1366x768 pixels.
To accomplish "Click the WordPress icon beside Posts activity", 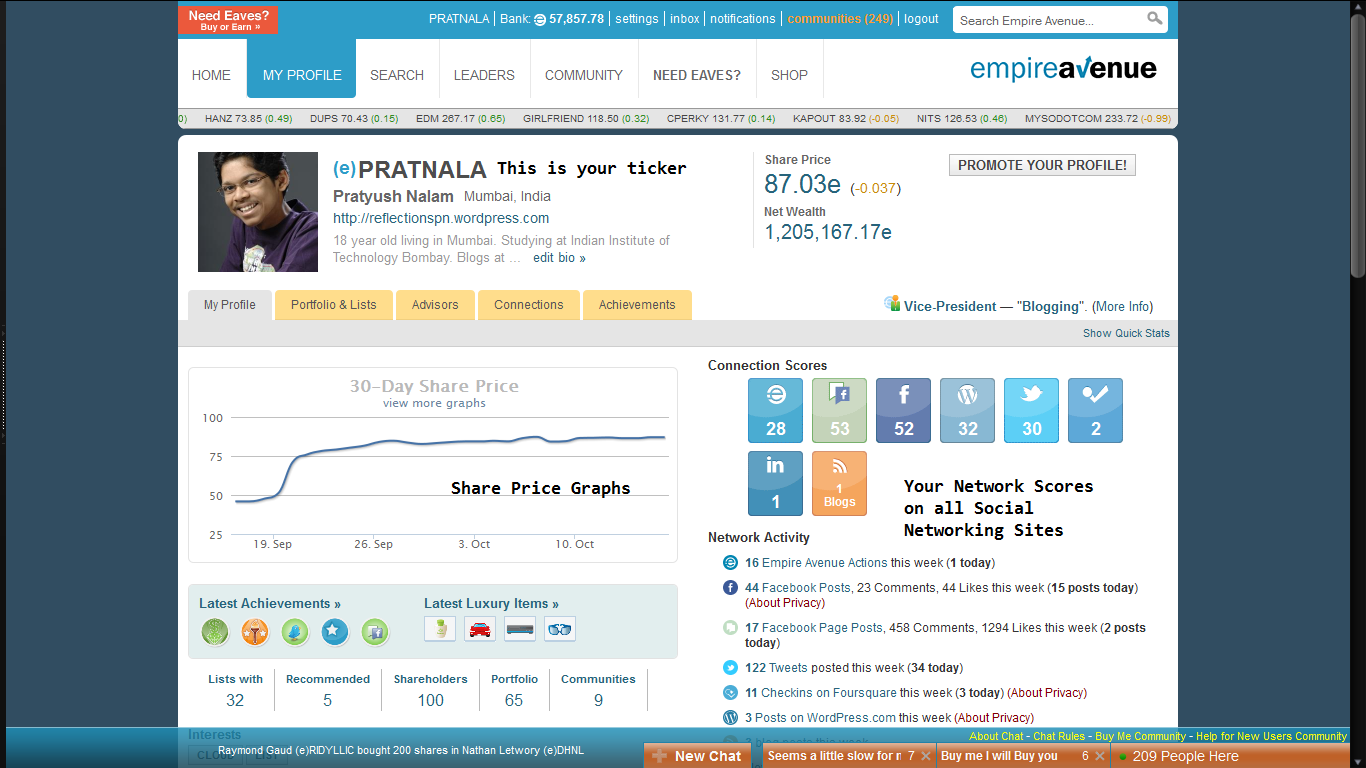I will click(730, 718).
